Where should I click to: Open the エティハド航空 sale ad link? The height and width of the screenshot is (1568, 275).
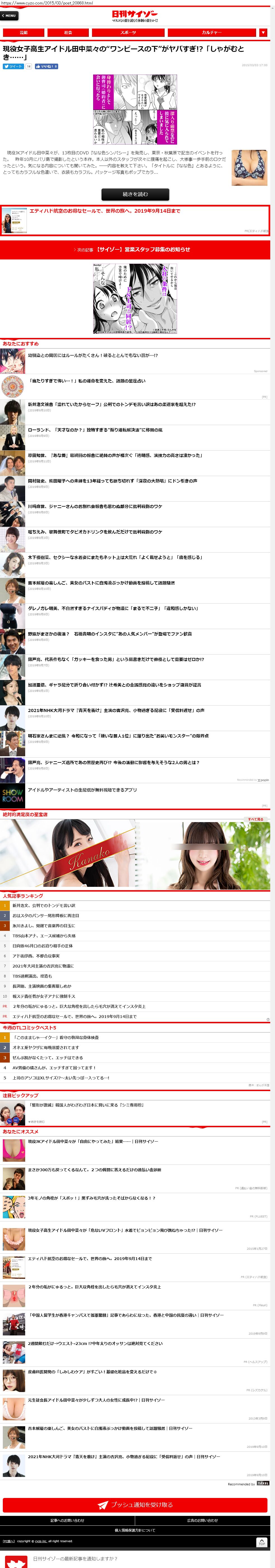point(135,220)
